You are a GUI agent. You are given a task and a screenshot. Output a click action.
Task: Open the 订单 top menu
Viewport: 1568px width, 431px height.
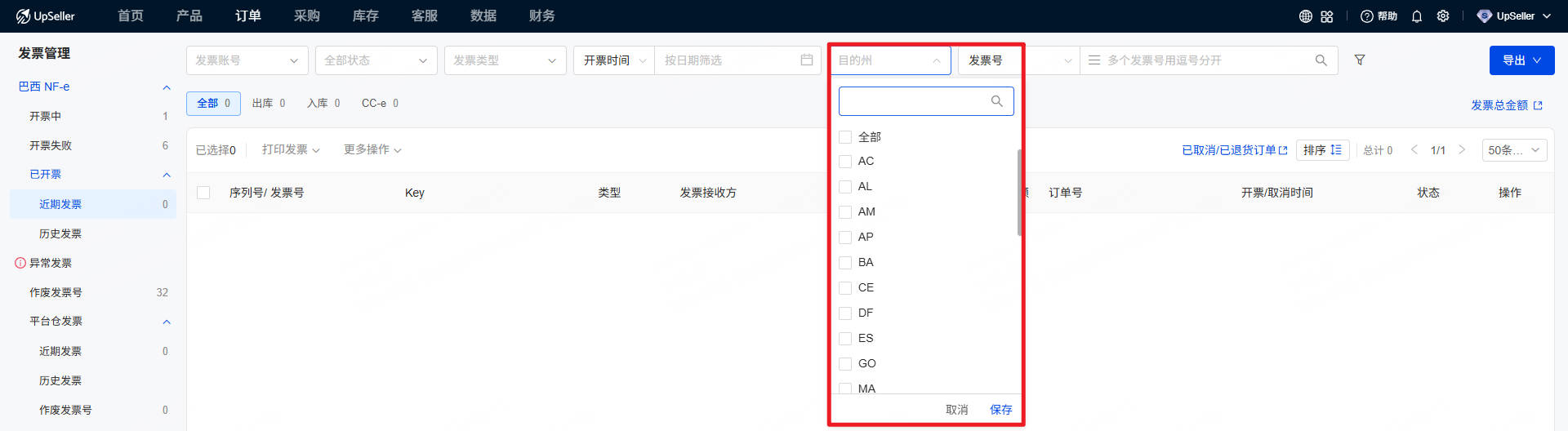(248, 16)
